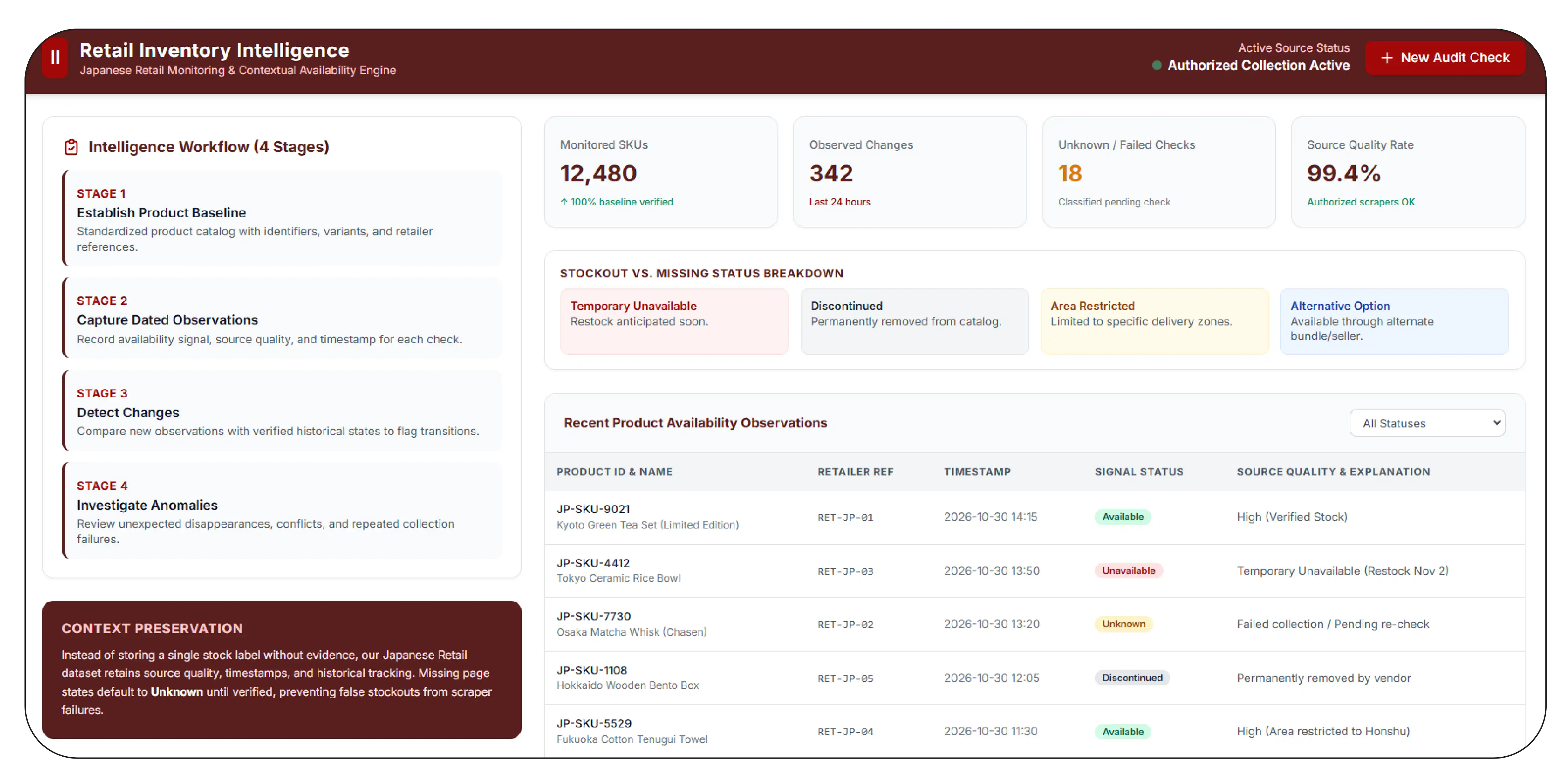Click product ID JP-SKU-5529
Screen dimensions: 1568x778
(594, 723)
